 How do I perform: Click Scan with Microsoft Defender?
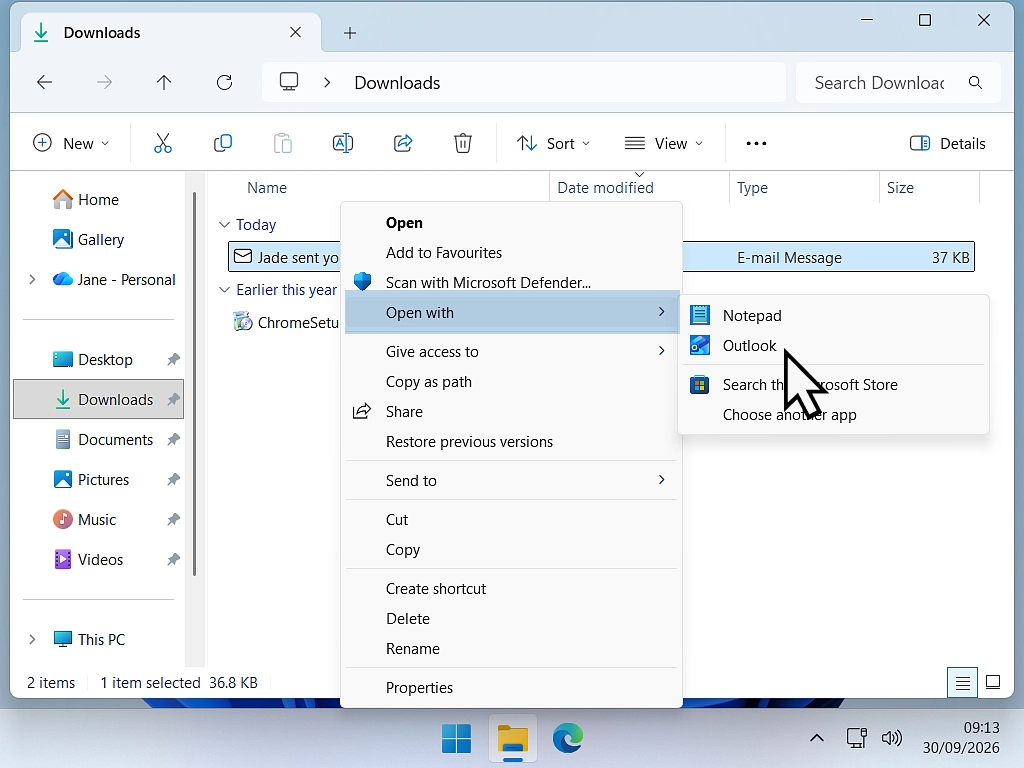pos(511,283)
